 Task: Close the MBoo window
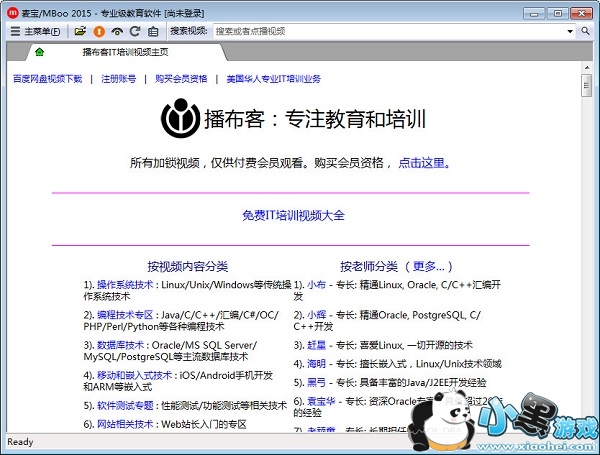tap(581, 13)
